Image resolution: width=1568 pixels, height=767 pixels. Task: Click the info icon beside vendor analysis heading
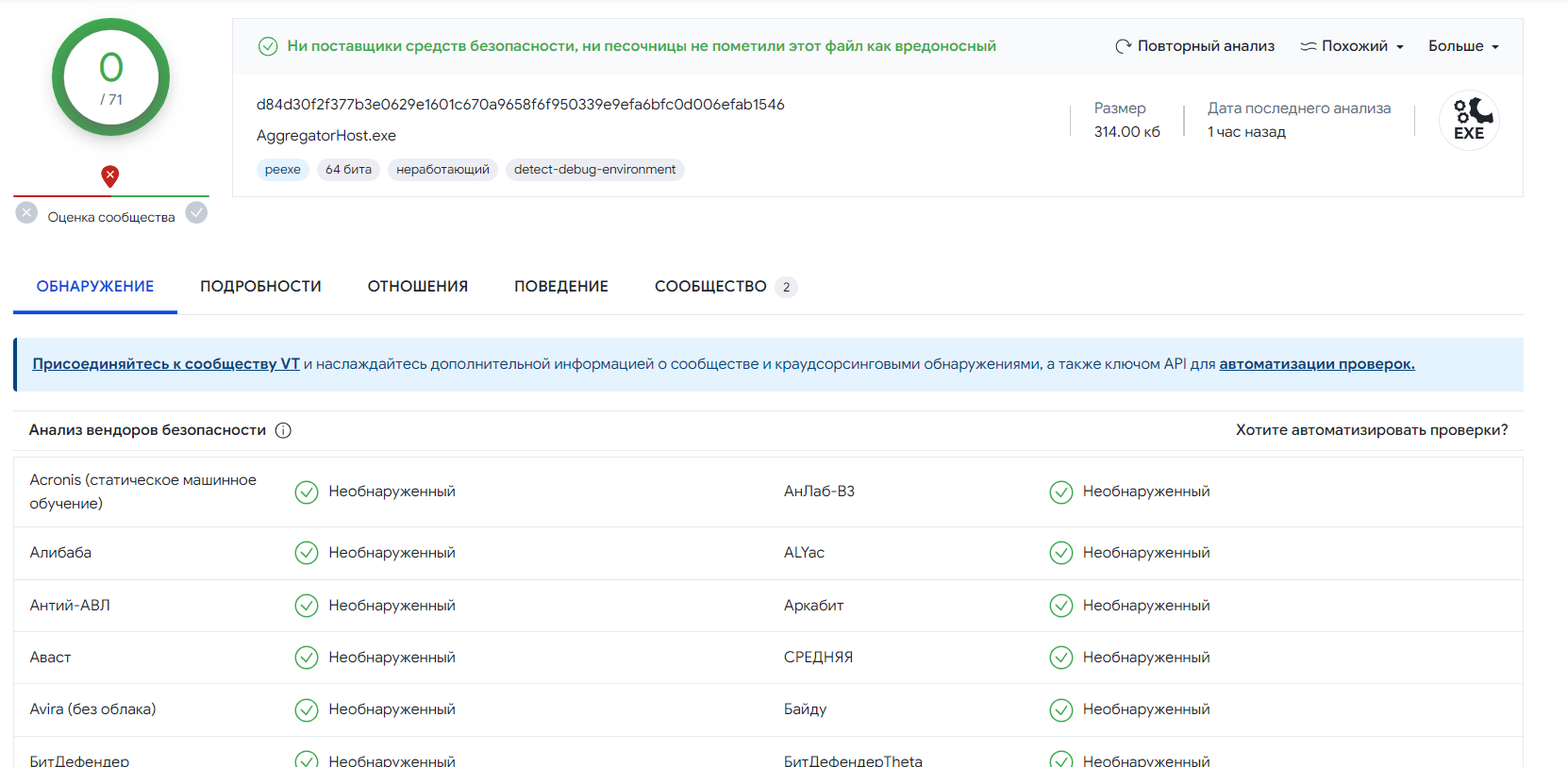[x=283, y=430]
